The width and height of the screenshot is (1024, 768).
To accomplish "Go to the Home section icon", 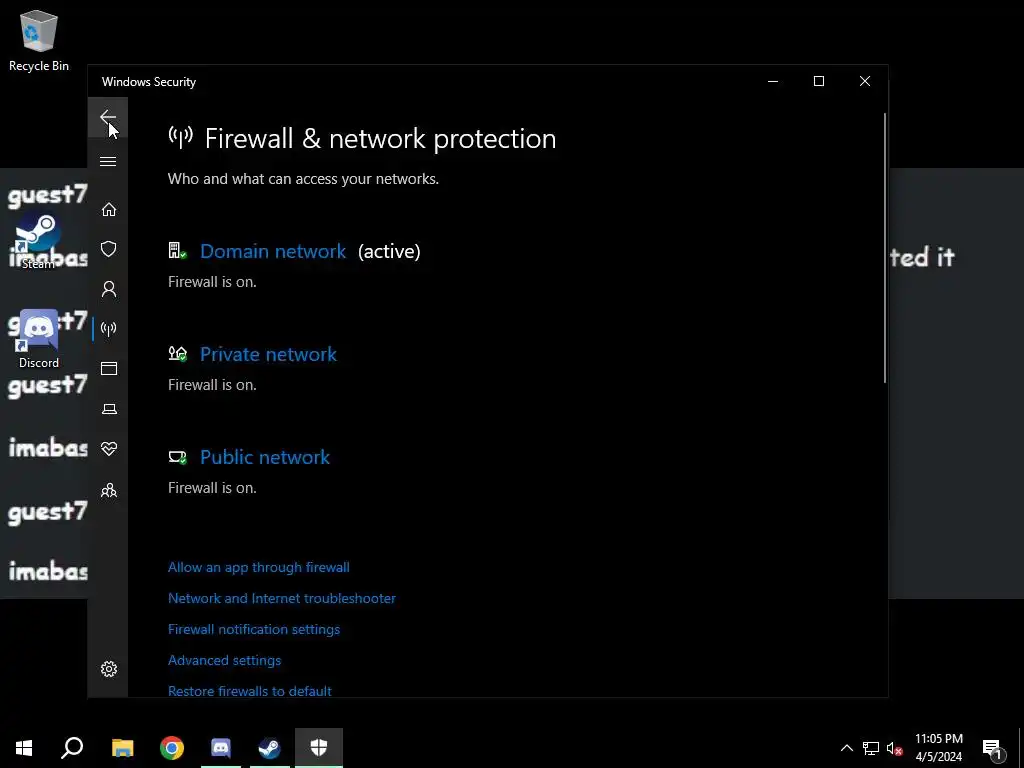I will click(x=109, y=210).
